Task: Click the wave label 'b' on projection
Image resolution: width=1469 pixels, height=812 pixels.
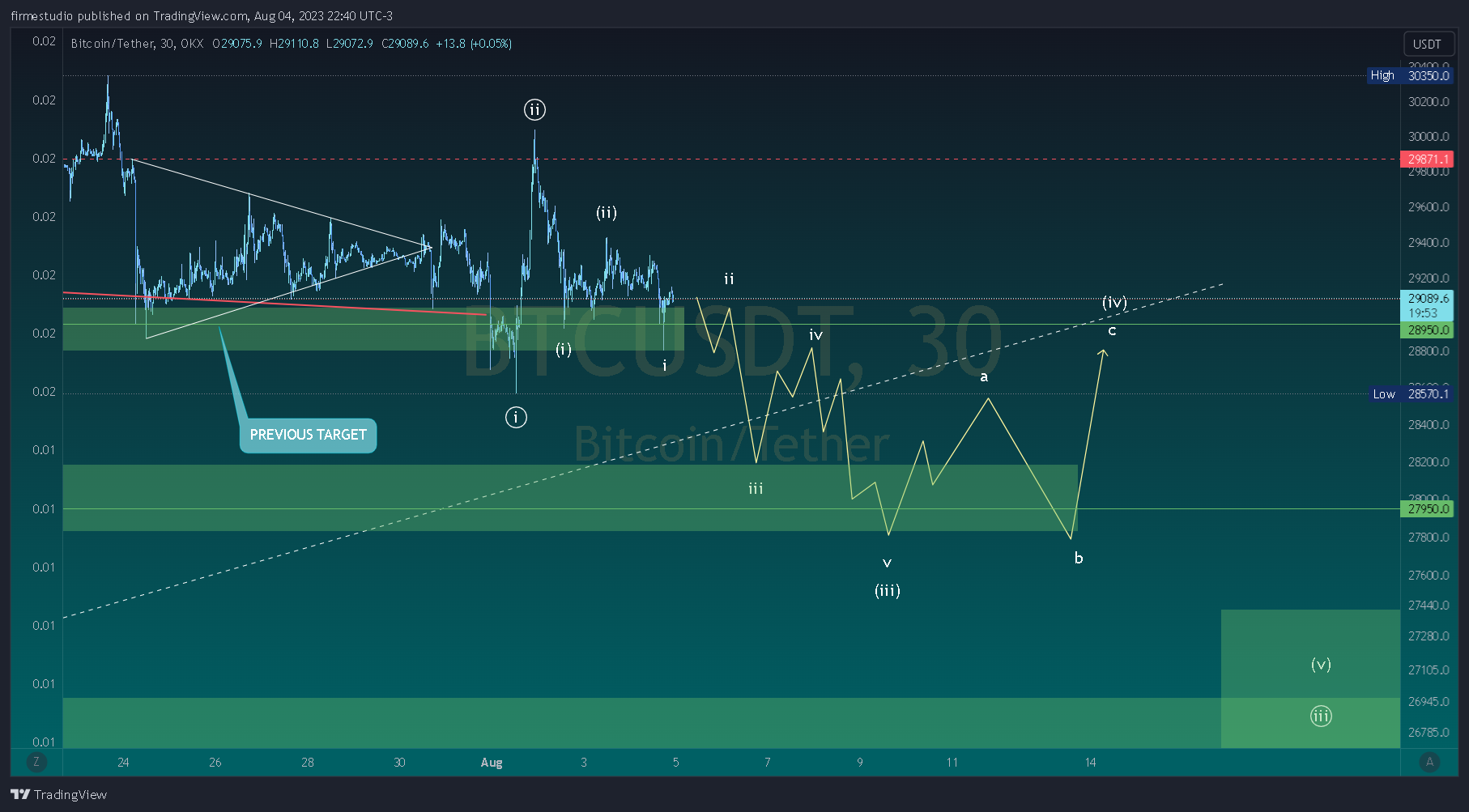Action: click(1079, 558)
